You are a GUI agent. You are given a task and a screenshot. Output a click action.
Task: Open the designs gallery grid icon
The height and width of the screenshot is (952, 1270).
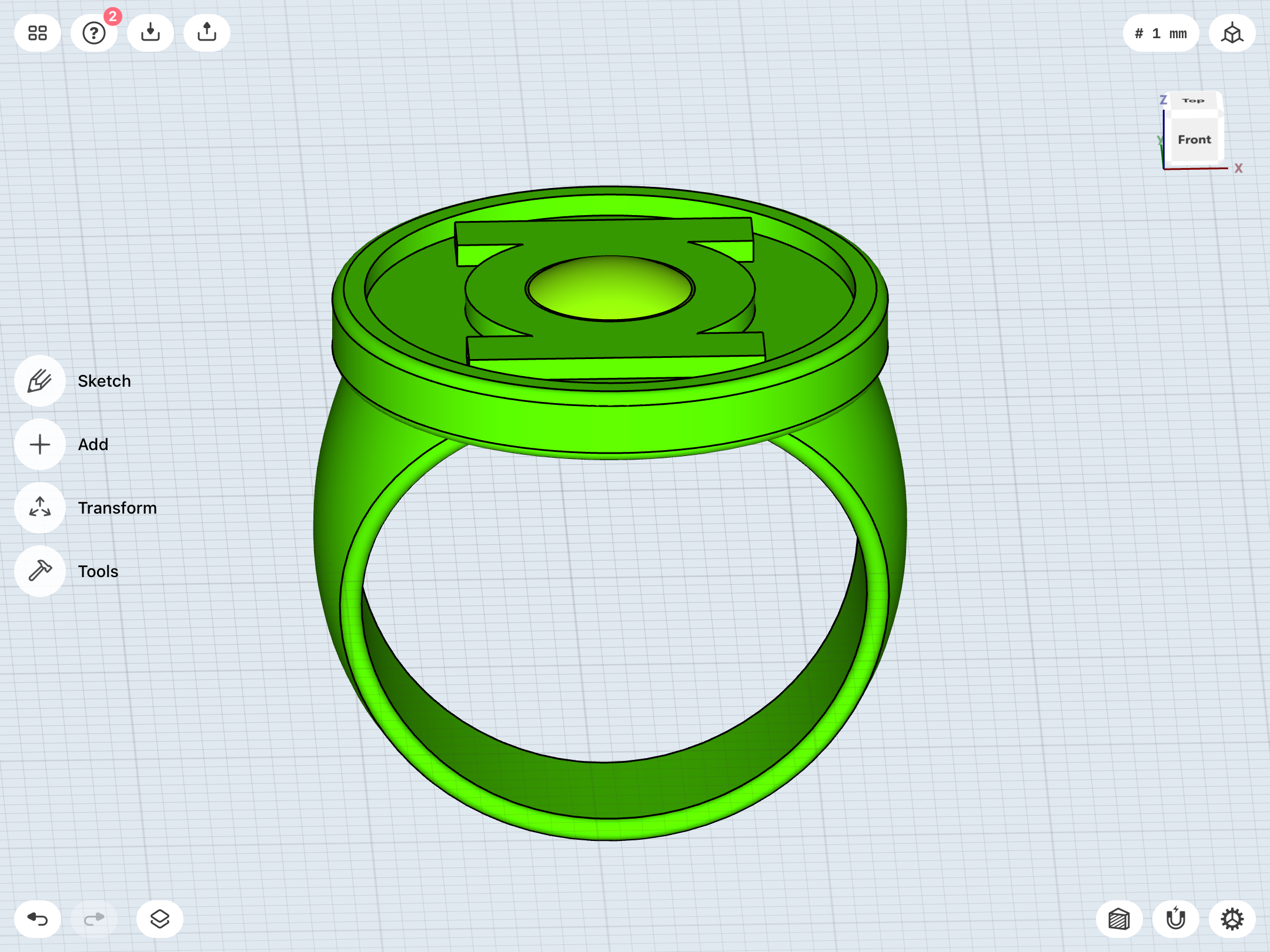38,33
